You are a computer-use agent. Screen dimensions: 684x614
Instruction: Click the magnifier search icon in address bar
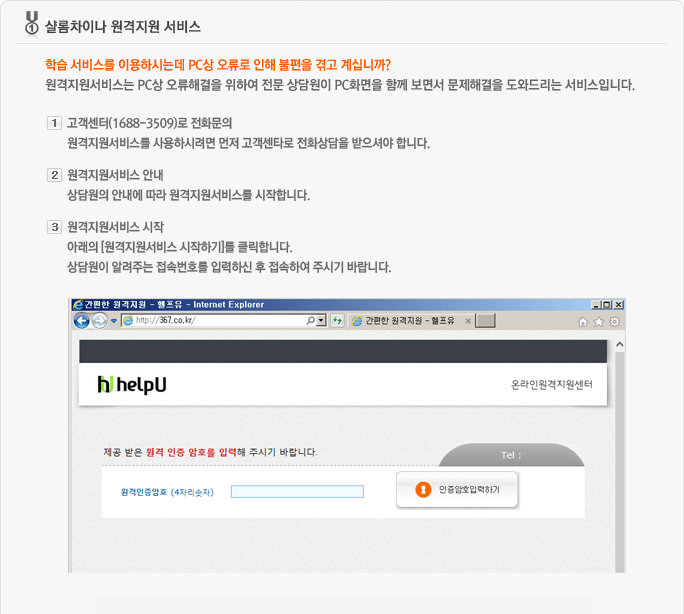[x=311, y=321]
